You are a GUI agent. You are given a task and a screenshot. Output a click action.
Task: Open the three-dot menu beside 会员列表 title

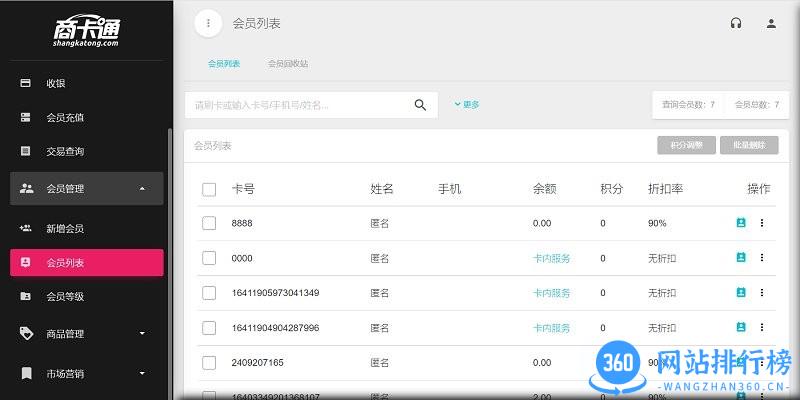pyautogui.click(x=208, y=23)
